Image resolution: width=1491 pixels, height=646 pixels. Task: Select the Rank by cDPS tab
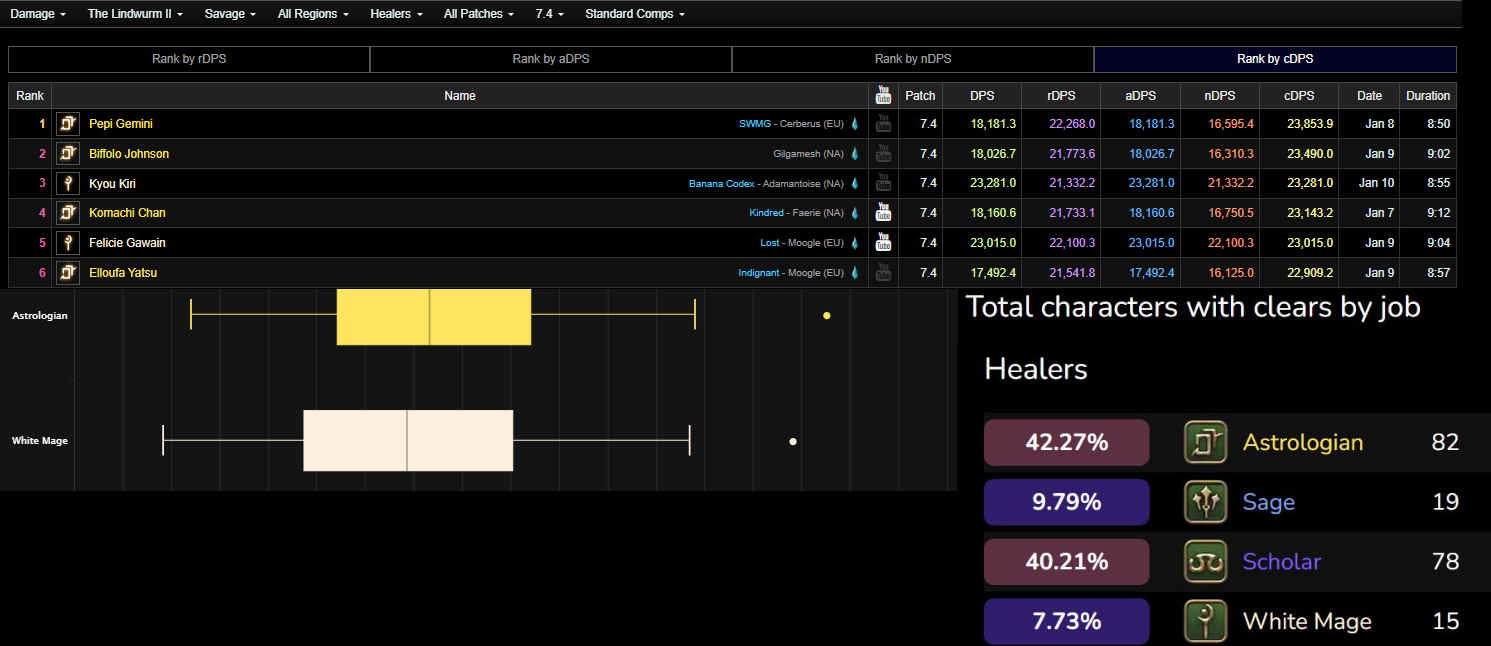click(x=1275, y=59)
